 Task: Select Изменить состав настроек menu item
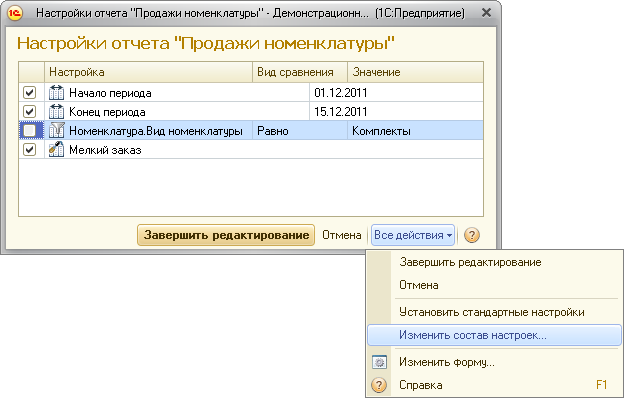point(472,335)
